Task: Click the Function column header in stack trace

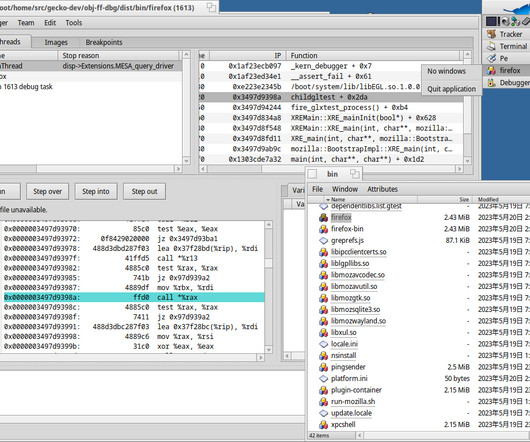Action: (x=374, y=55)
